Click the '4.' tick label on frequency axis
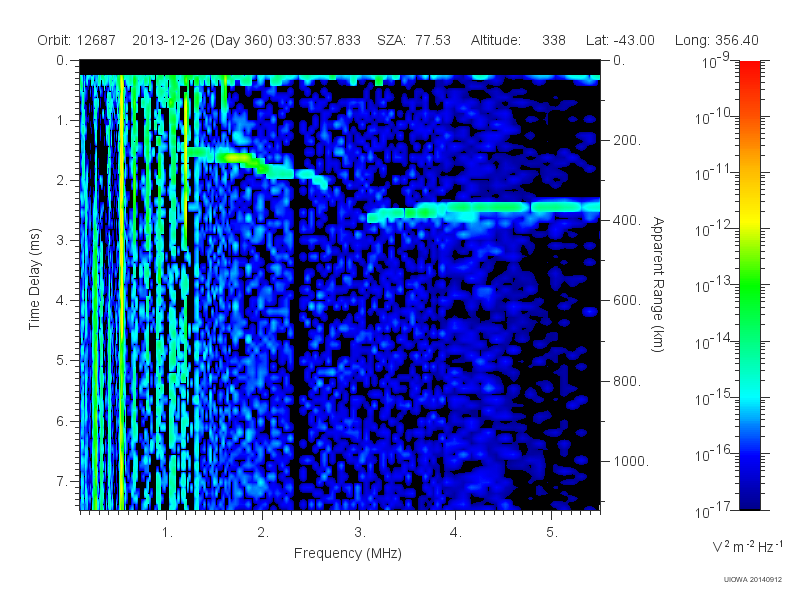 pyautogui.click(x=455, y=533)
